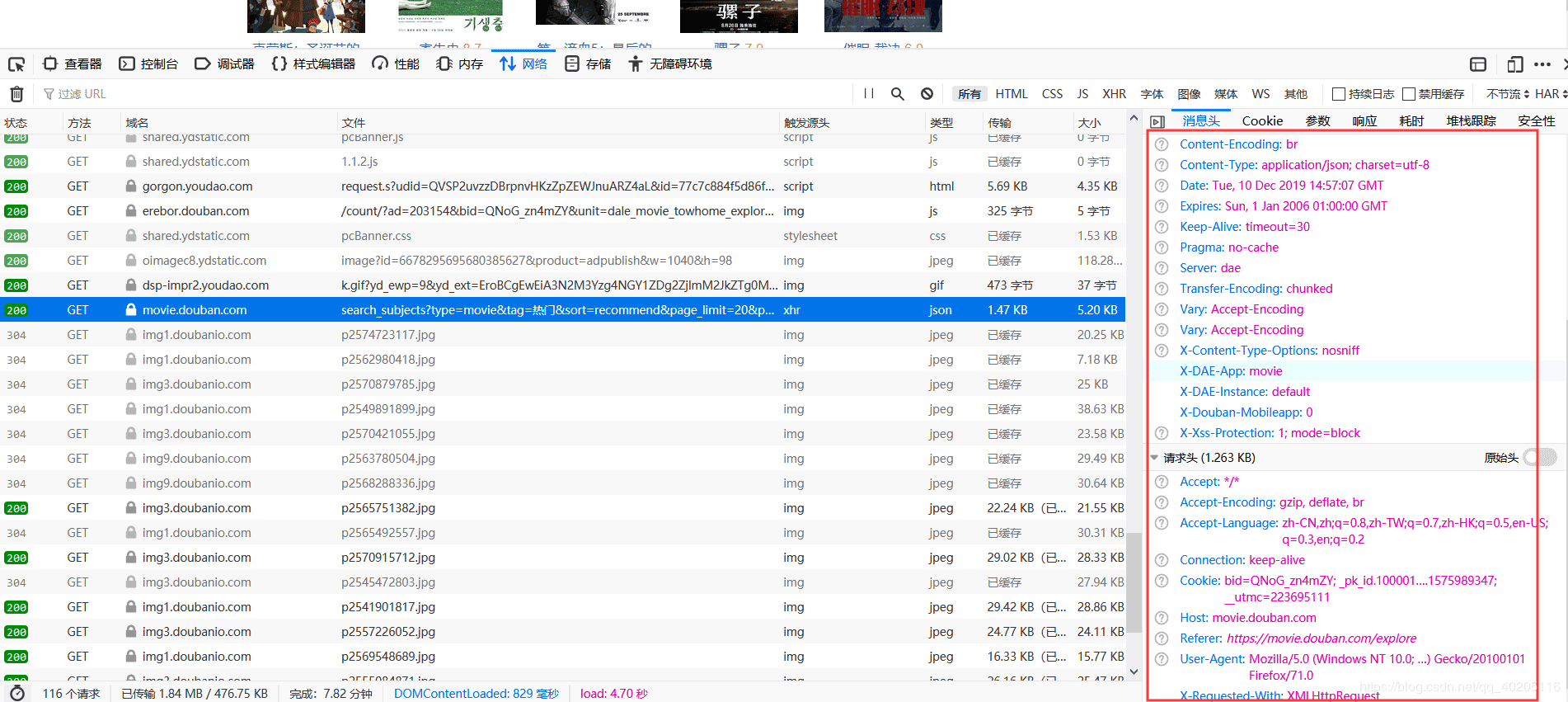This screenshot has width=1568, height=702.
Task: Check the 禁用缓存 option
Action: pos(1409,94)
